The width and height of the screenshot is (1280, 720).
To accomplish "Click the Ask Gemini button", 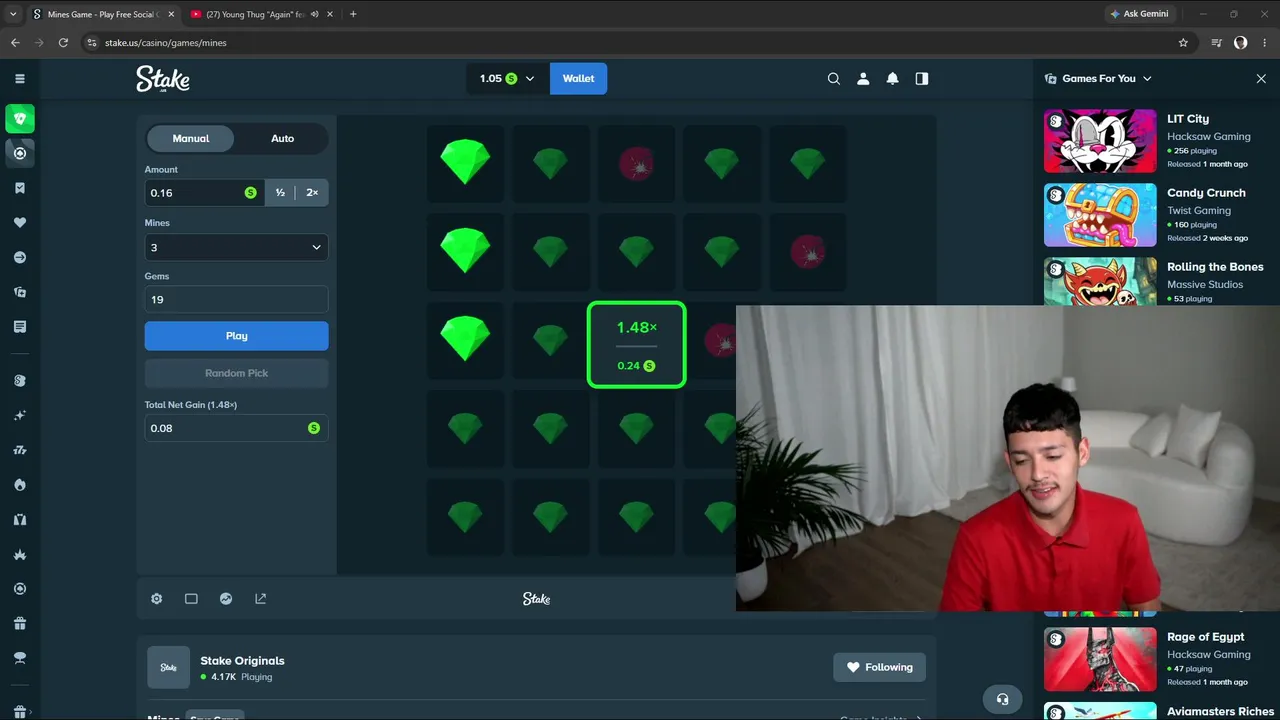I will click(x=1138, y=14).
